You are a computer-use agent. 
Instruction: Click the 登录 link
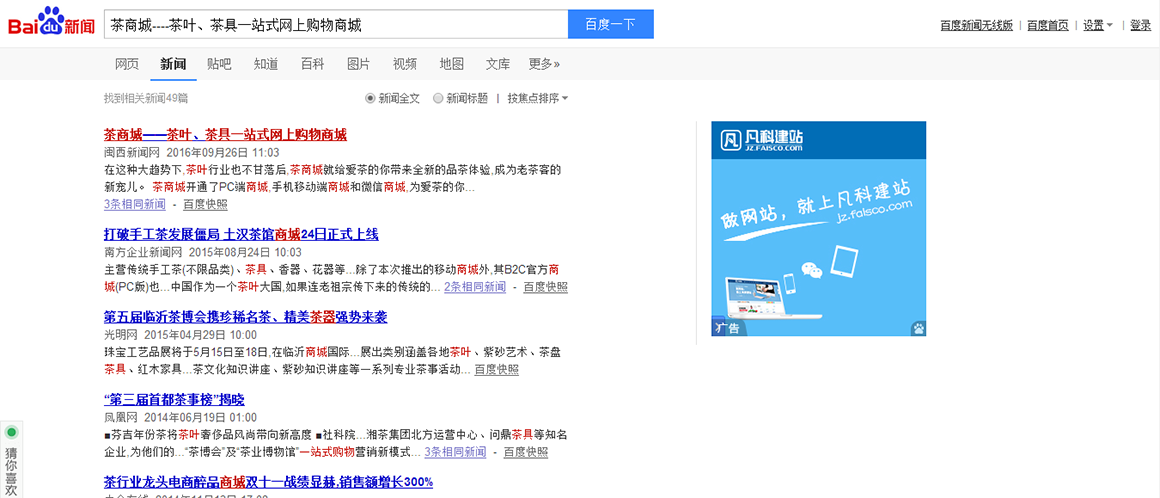[x=1140, y=25]
